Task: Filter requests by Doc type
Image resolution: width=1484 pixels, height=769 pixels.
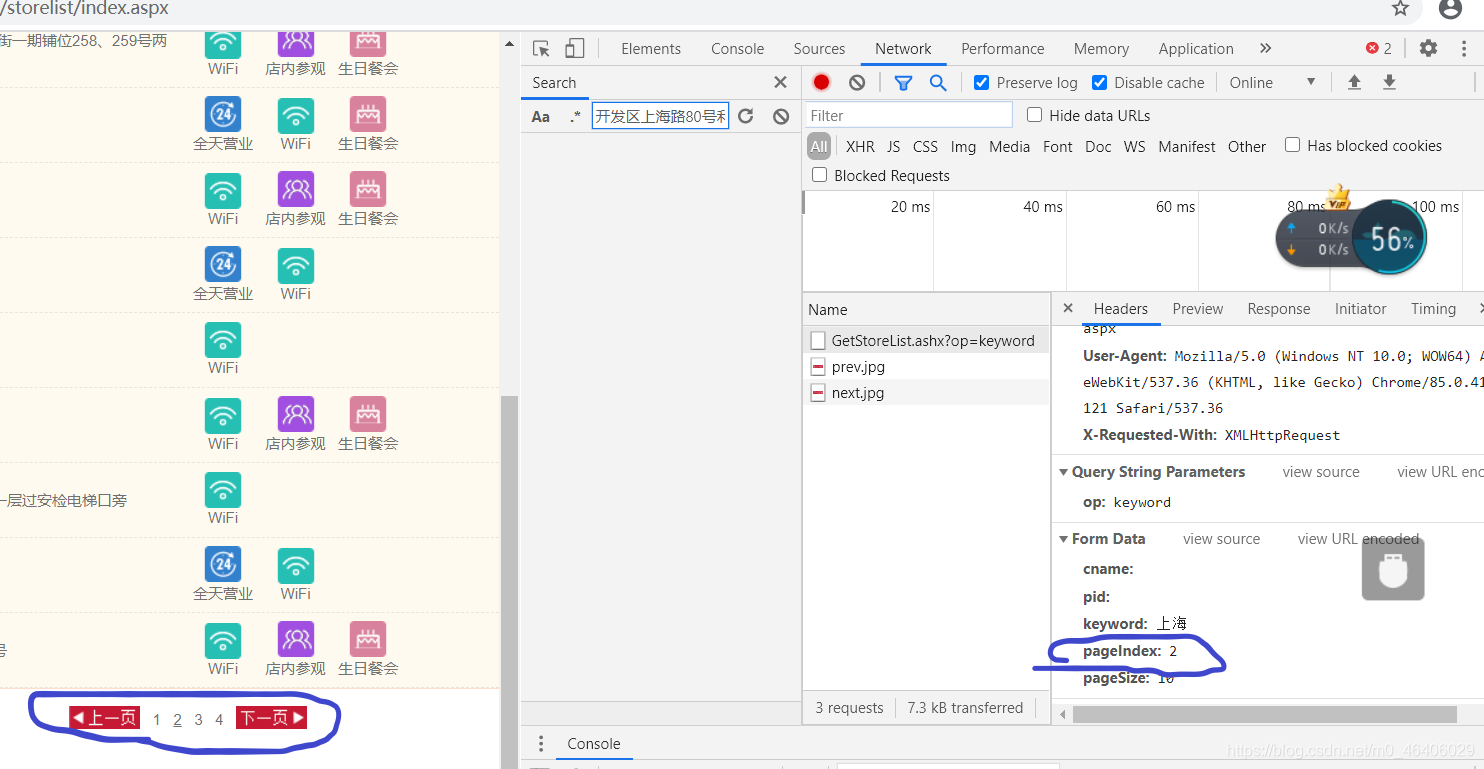Action: tap(1098, 146)
